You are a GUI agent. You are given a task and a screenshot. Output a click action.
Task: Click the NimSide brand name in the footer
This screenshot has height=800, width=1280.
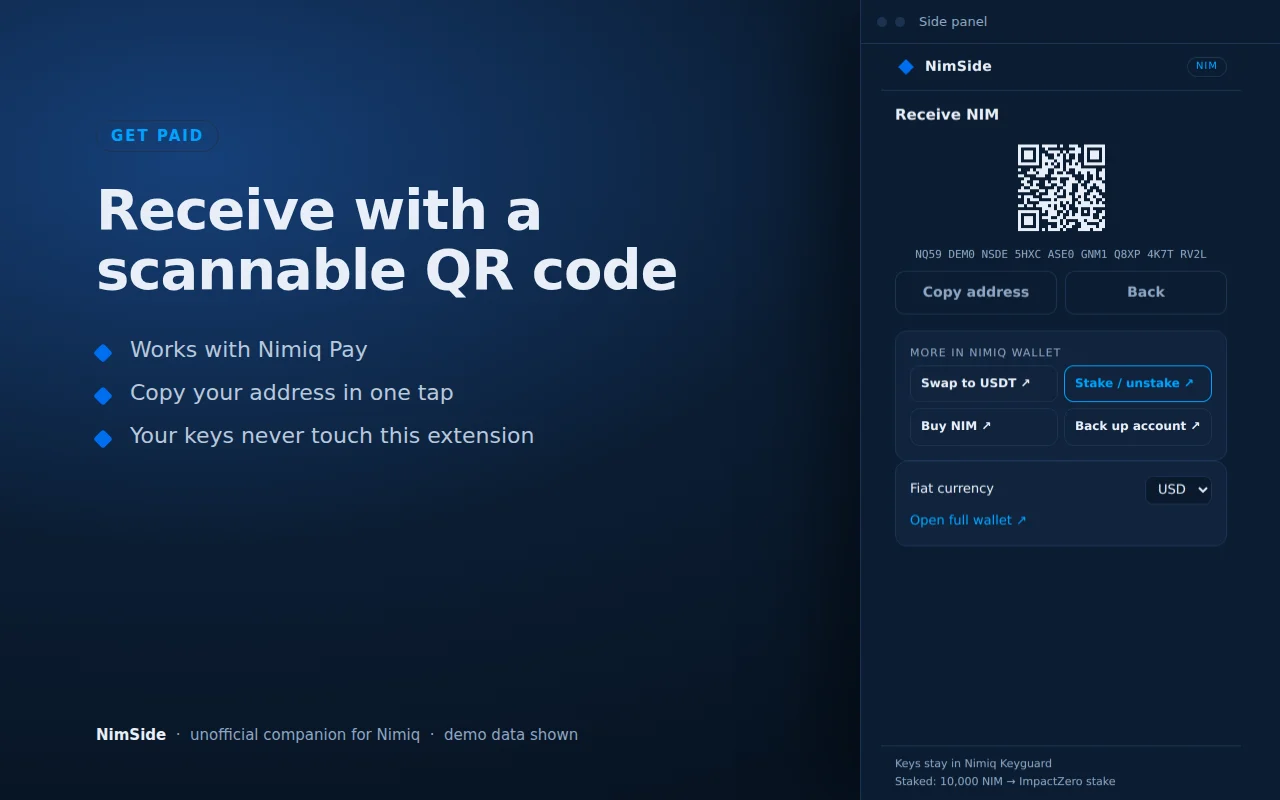coord(131,735)
